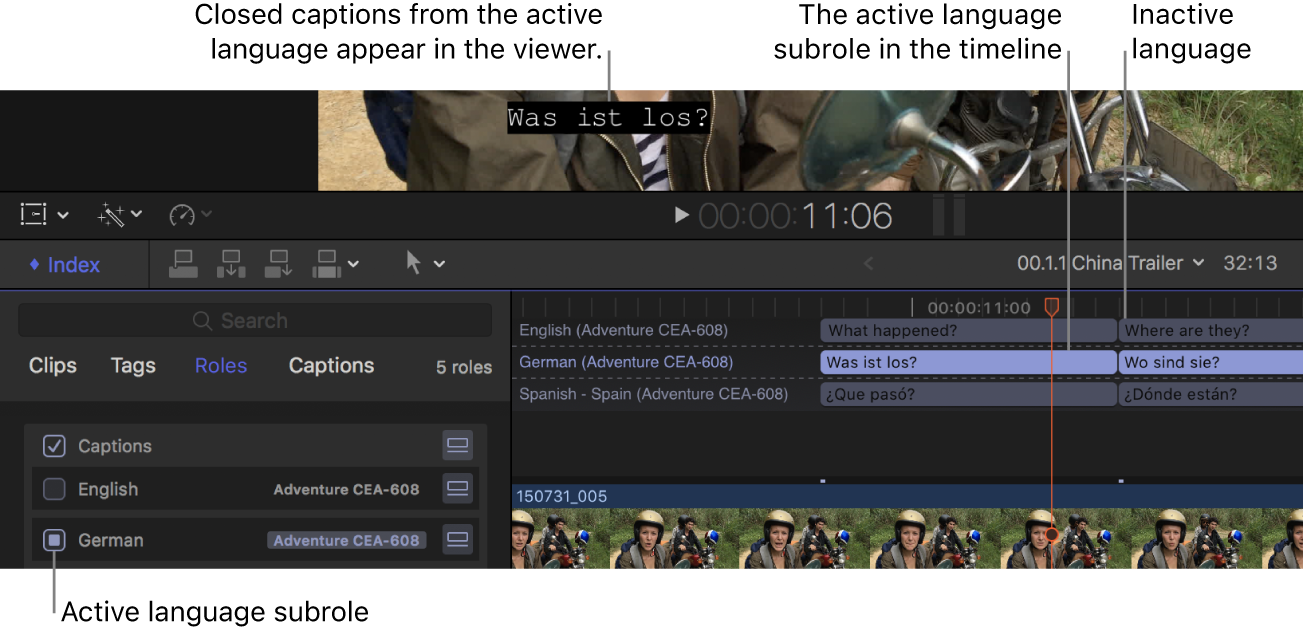This screenshot has height=630, width=1304.
Task: Click the append clip edit icon
Action: (x=279, y=264)
